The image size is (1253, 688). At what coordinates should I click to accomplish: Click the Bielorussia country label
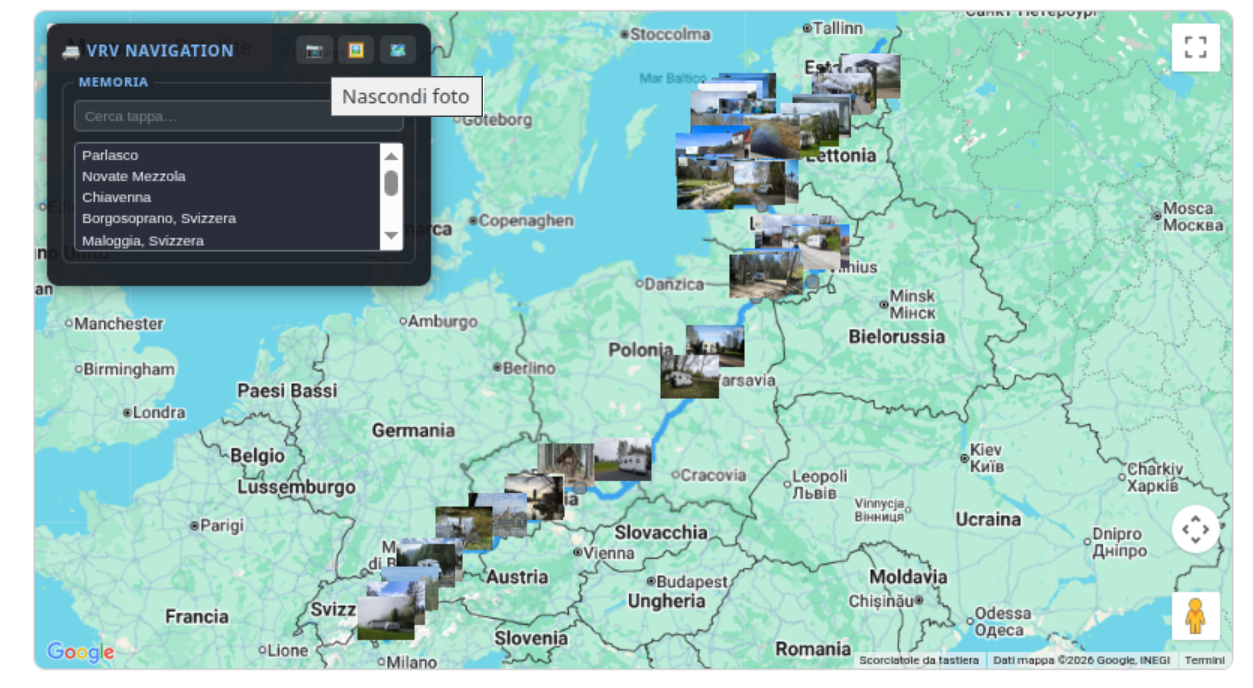click(x=897, y=337)
